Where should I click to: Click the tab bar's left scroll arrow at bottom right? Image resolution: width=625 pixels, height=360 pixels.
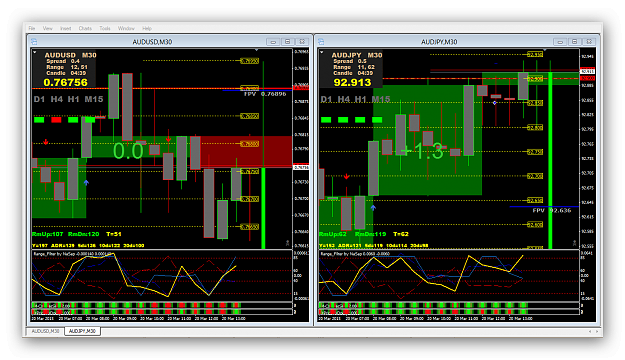590,331
